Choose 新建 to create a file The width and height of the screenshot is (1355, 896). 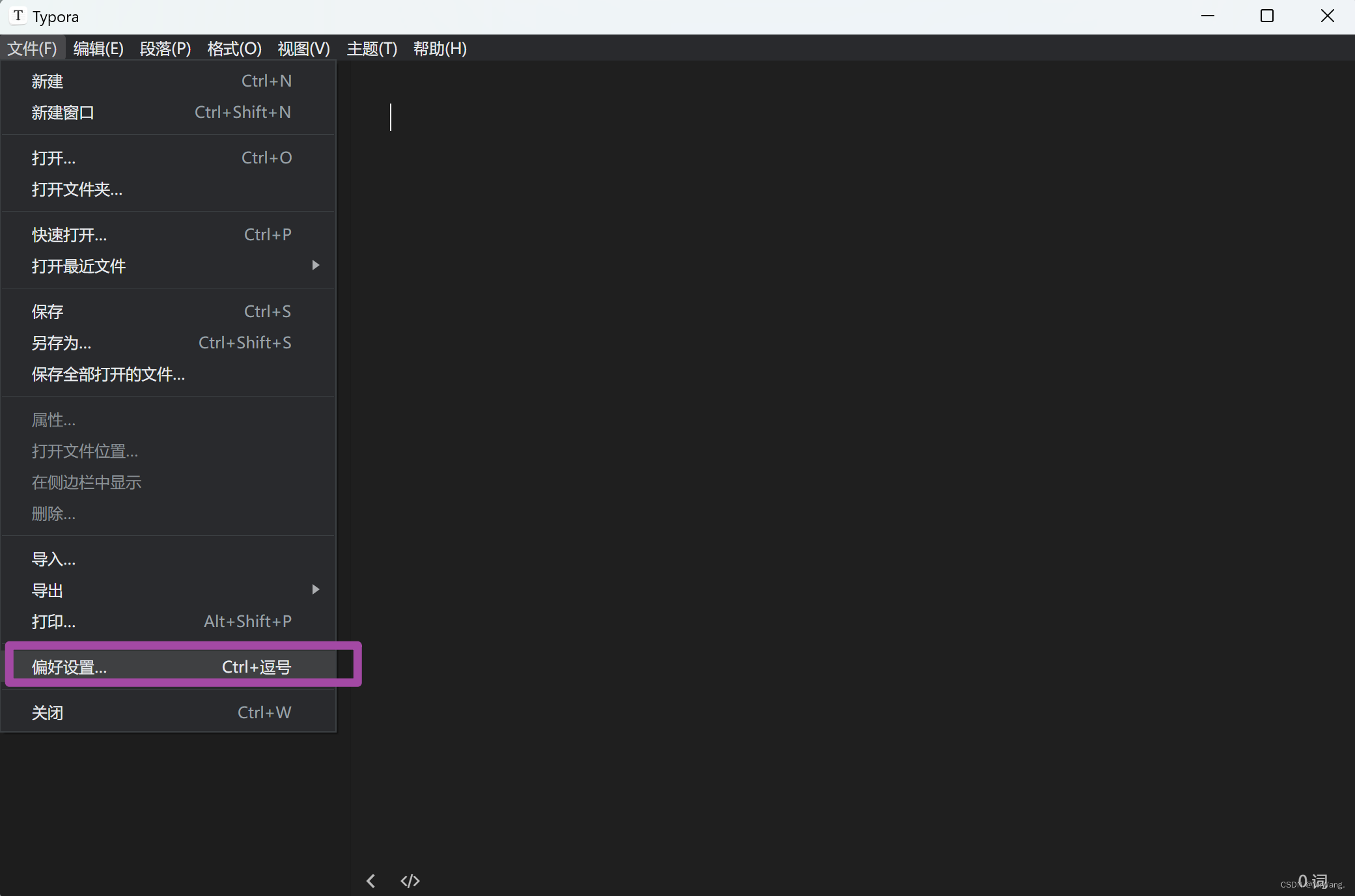(168, 81)
